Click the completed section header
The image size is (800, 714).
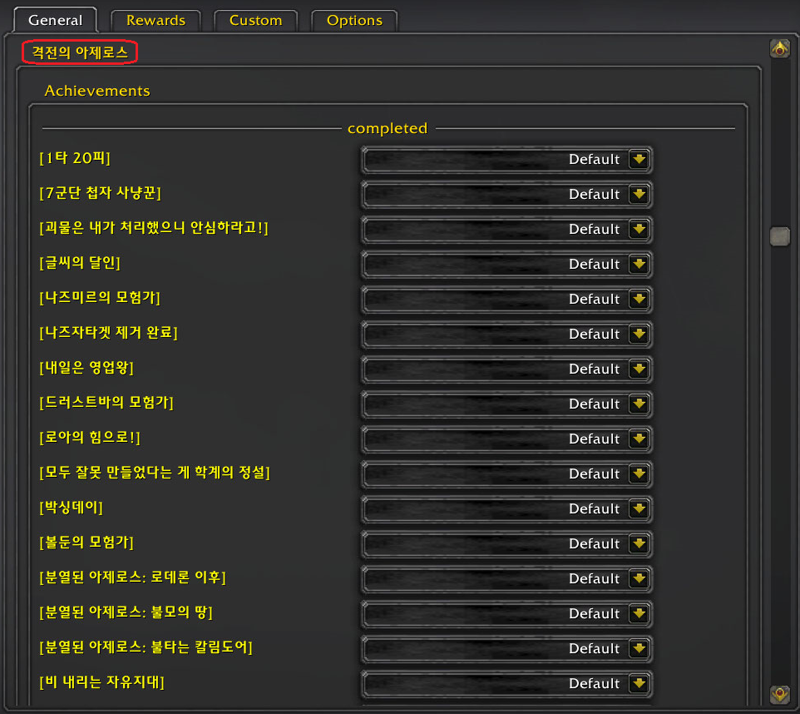pos(387,128)
